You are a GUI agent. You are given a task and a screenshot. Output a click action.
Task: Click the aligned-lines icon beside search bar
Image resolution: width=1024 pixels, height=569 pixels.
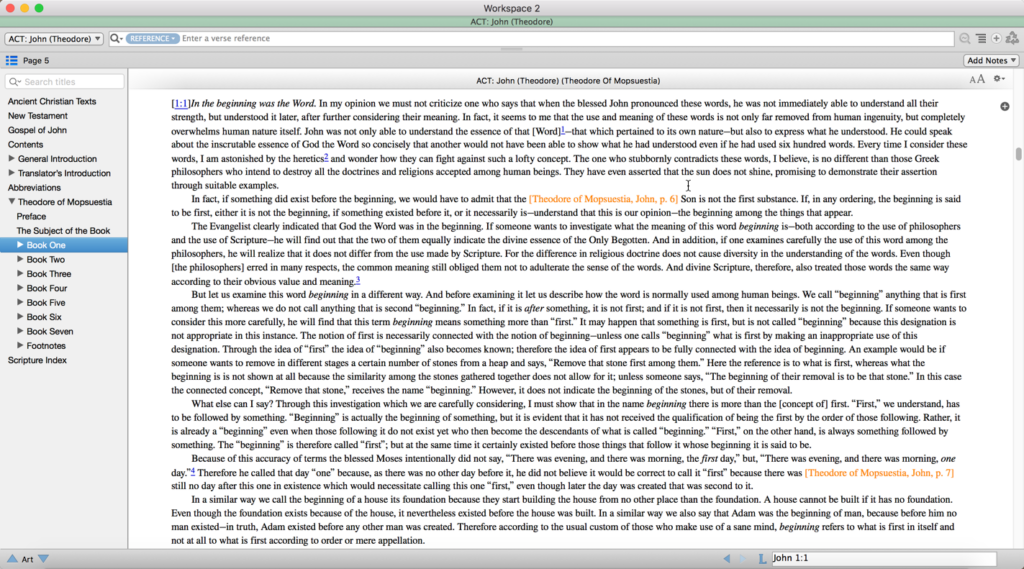tap(981, 38)
